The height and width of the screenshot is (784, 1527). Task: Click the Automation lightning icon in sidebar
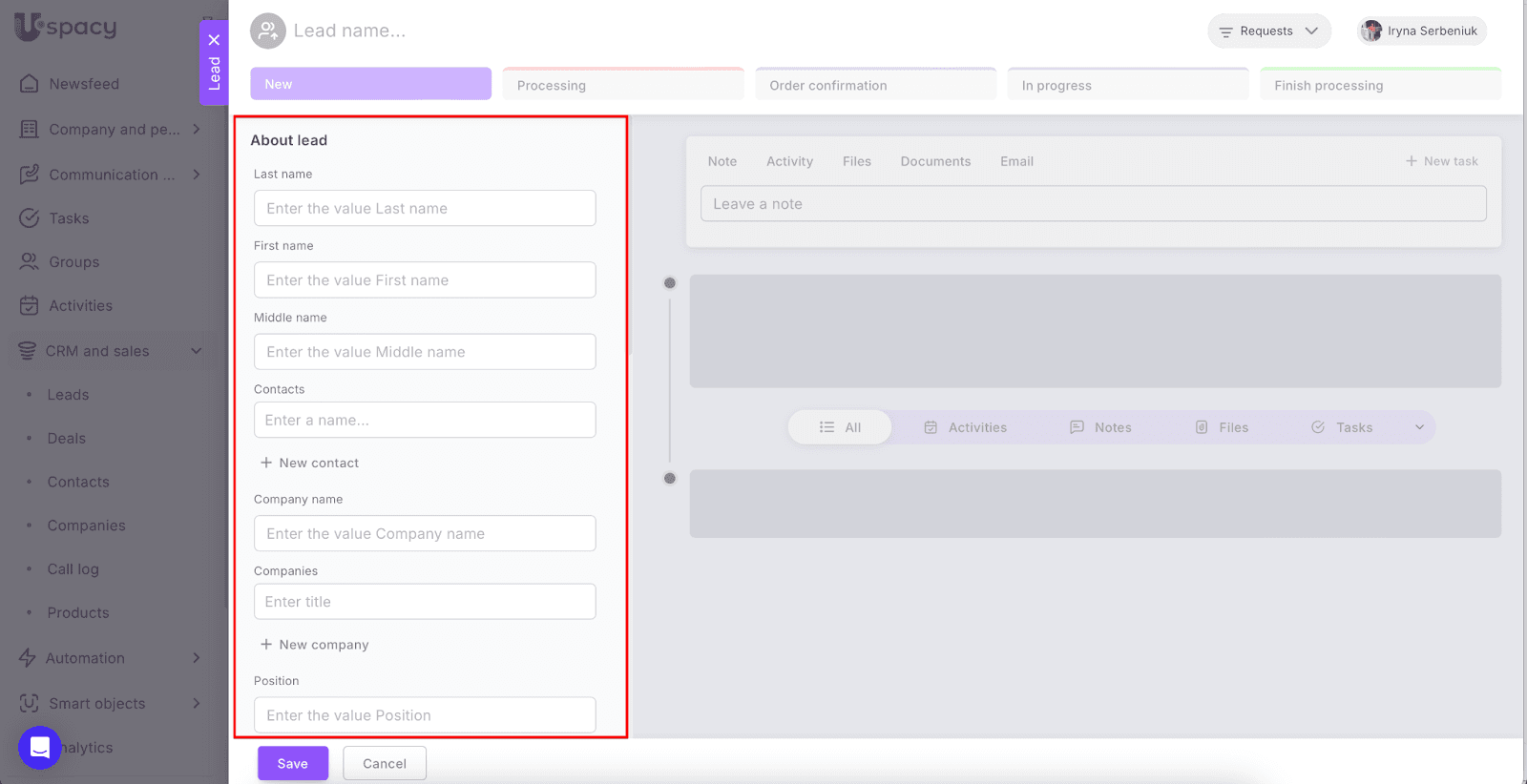(28, 658)
